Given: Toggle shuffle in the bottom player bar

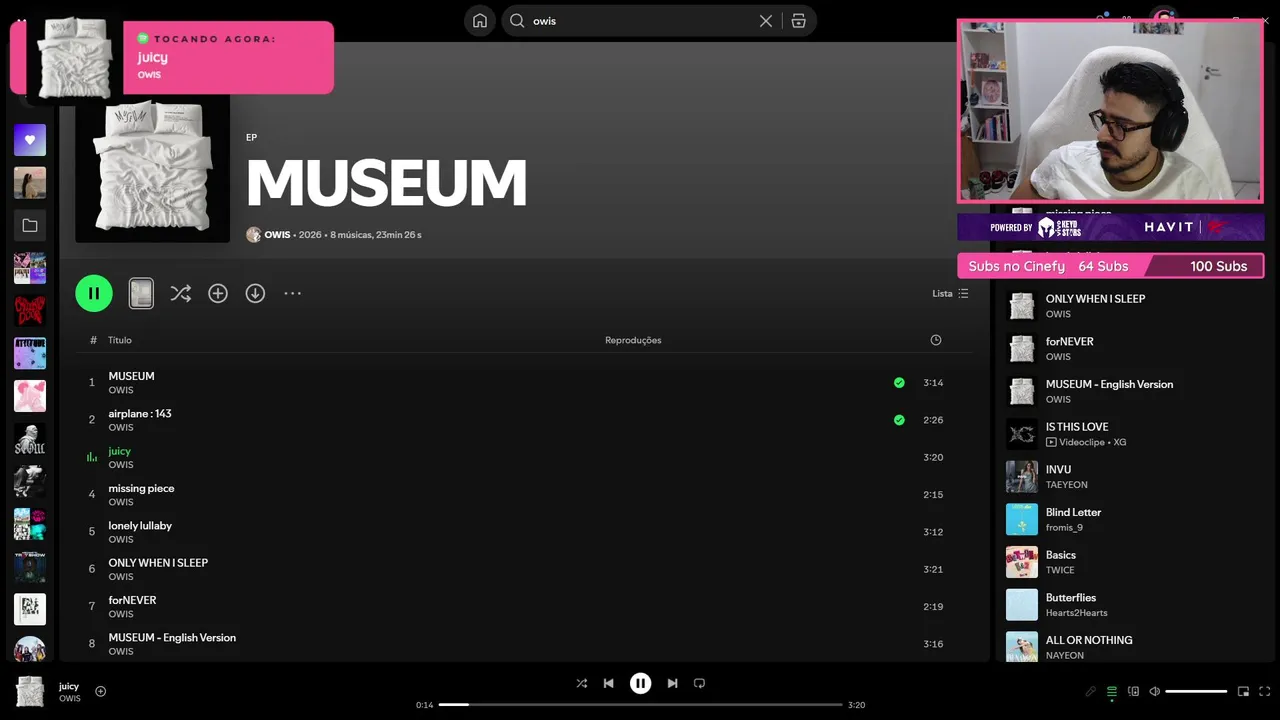Looking at the screenshot, I should pyautogui.click(x=582, y=683).
